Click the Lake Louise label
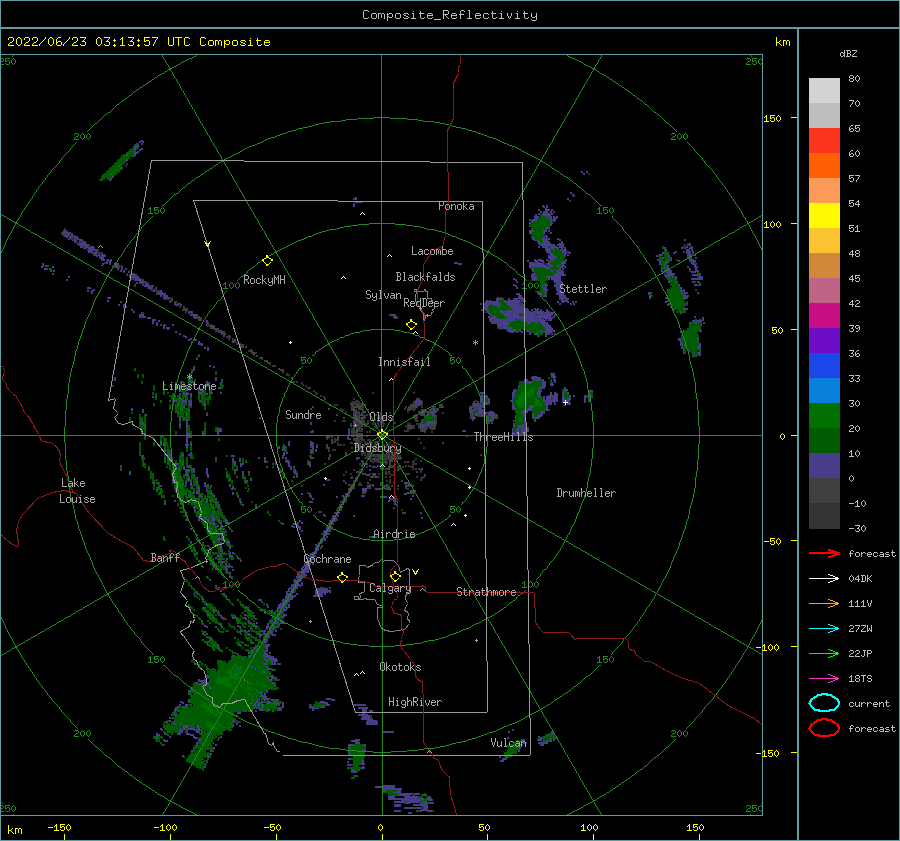Viewport: 900px width, 841px height. [x=77, y=491]
